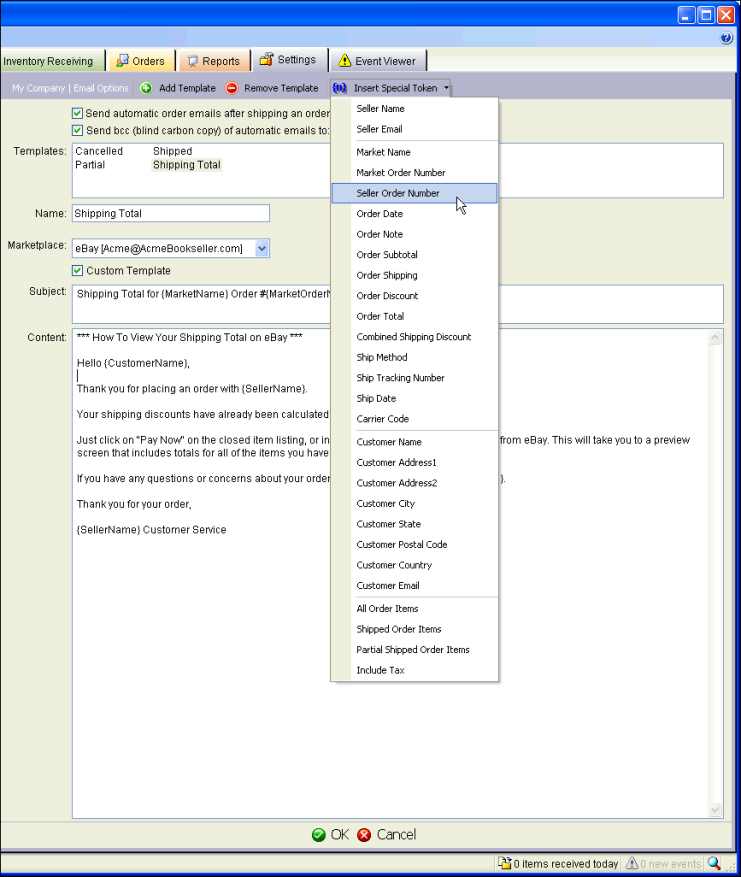Click the template Name input field
The height and width of the screenshot is (877, 741).
point(171,213)
